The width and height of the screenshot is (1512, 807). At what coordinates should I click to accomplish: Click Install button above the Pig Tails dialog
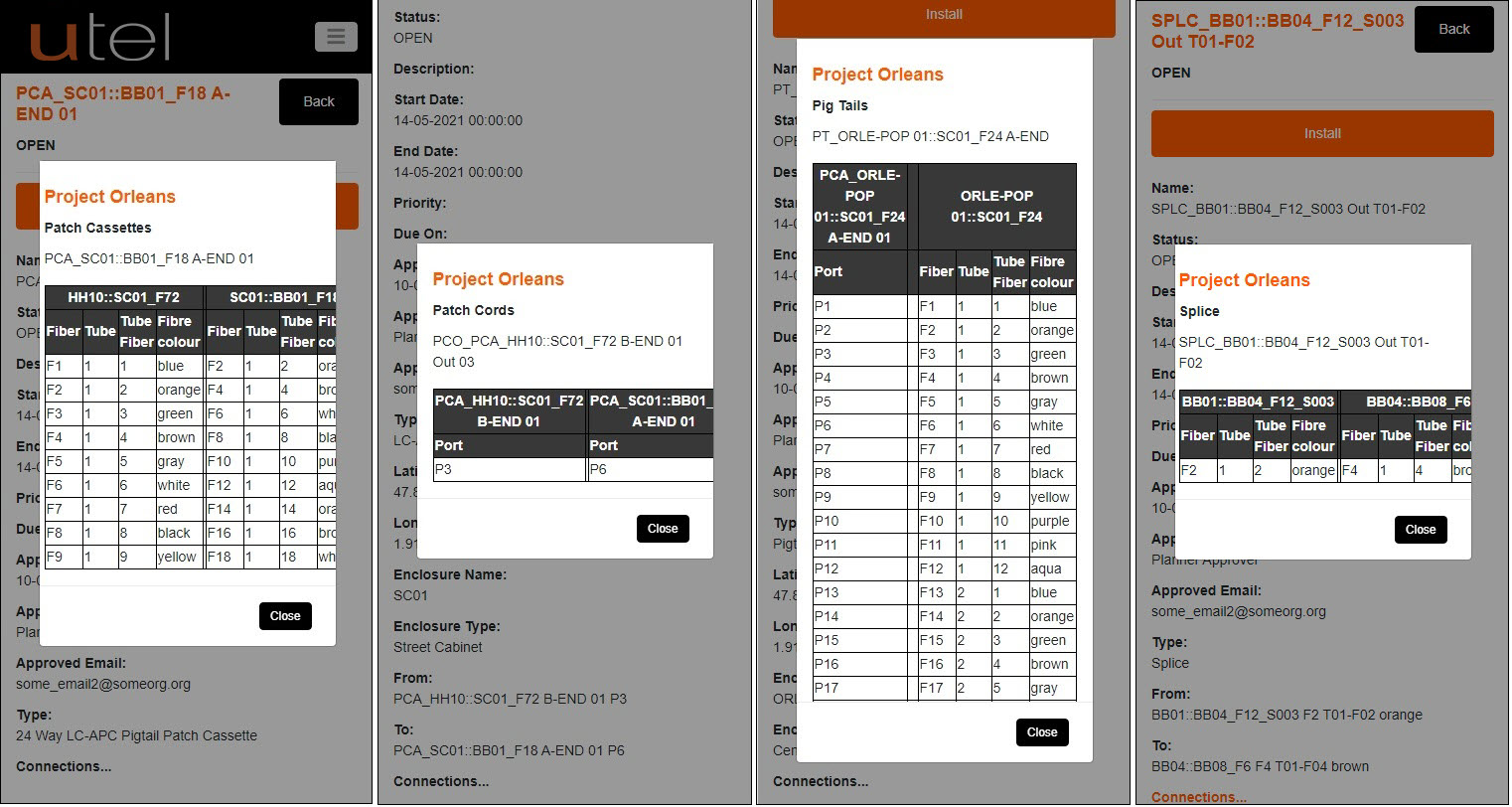tap(943, 15)
